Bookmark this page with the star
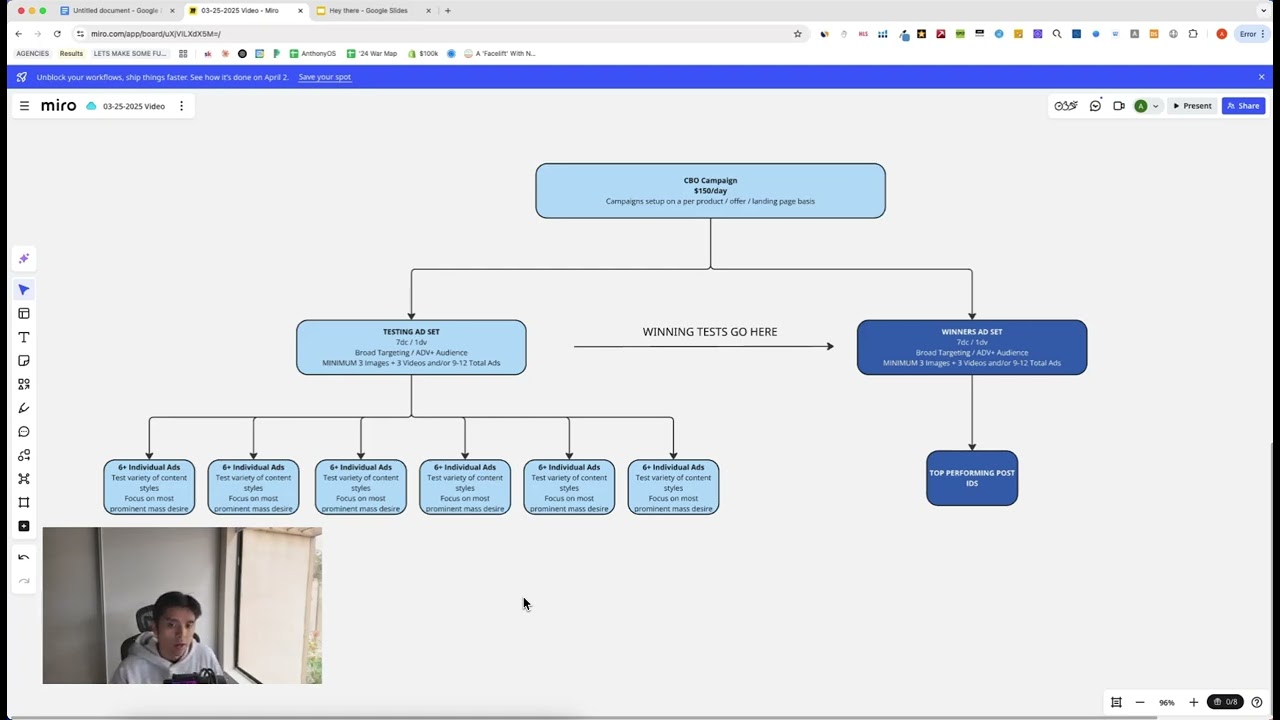 [797, 33]
